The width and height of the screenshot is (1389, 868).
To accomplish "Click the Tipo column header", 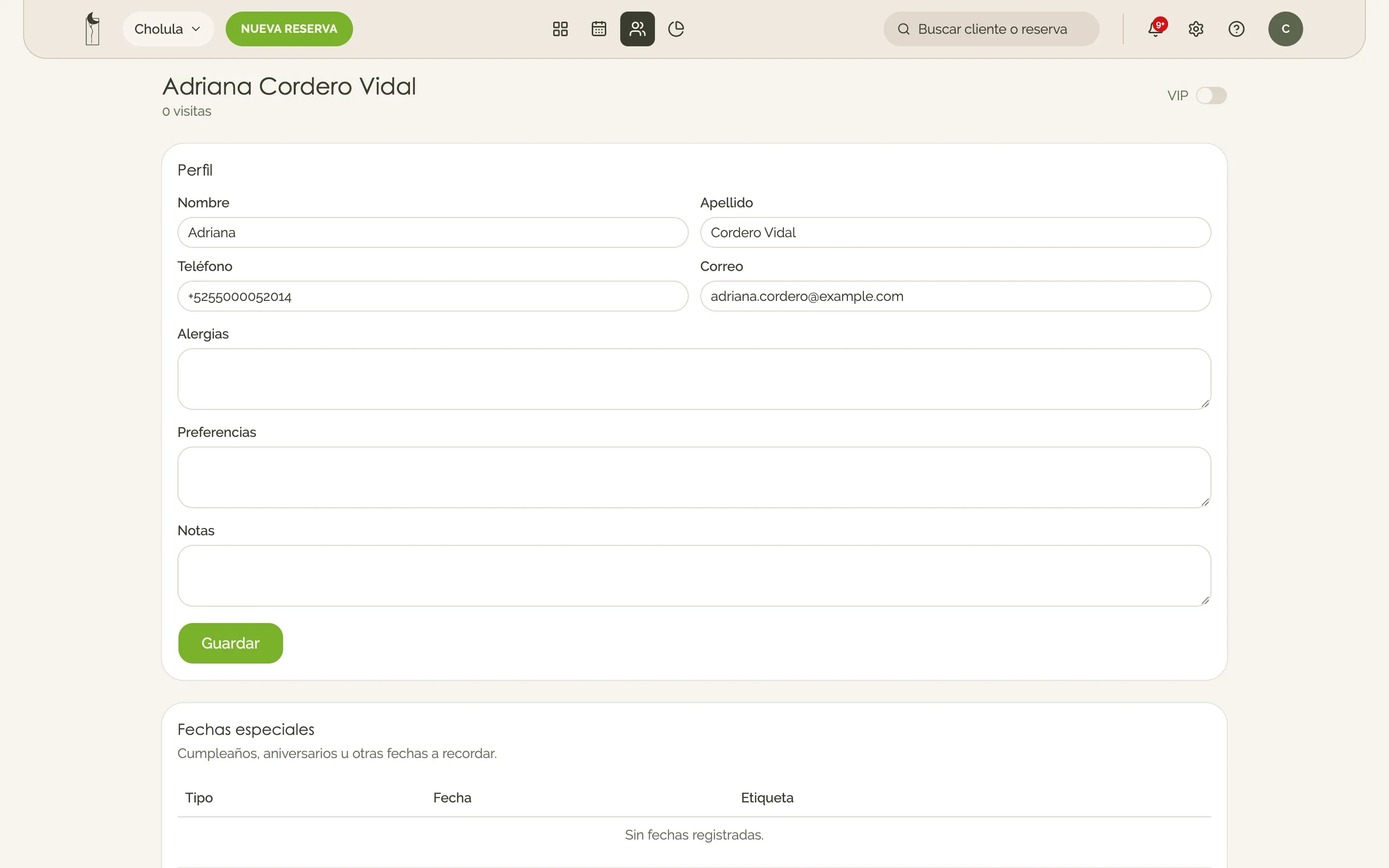I will coord(199,798).
